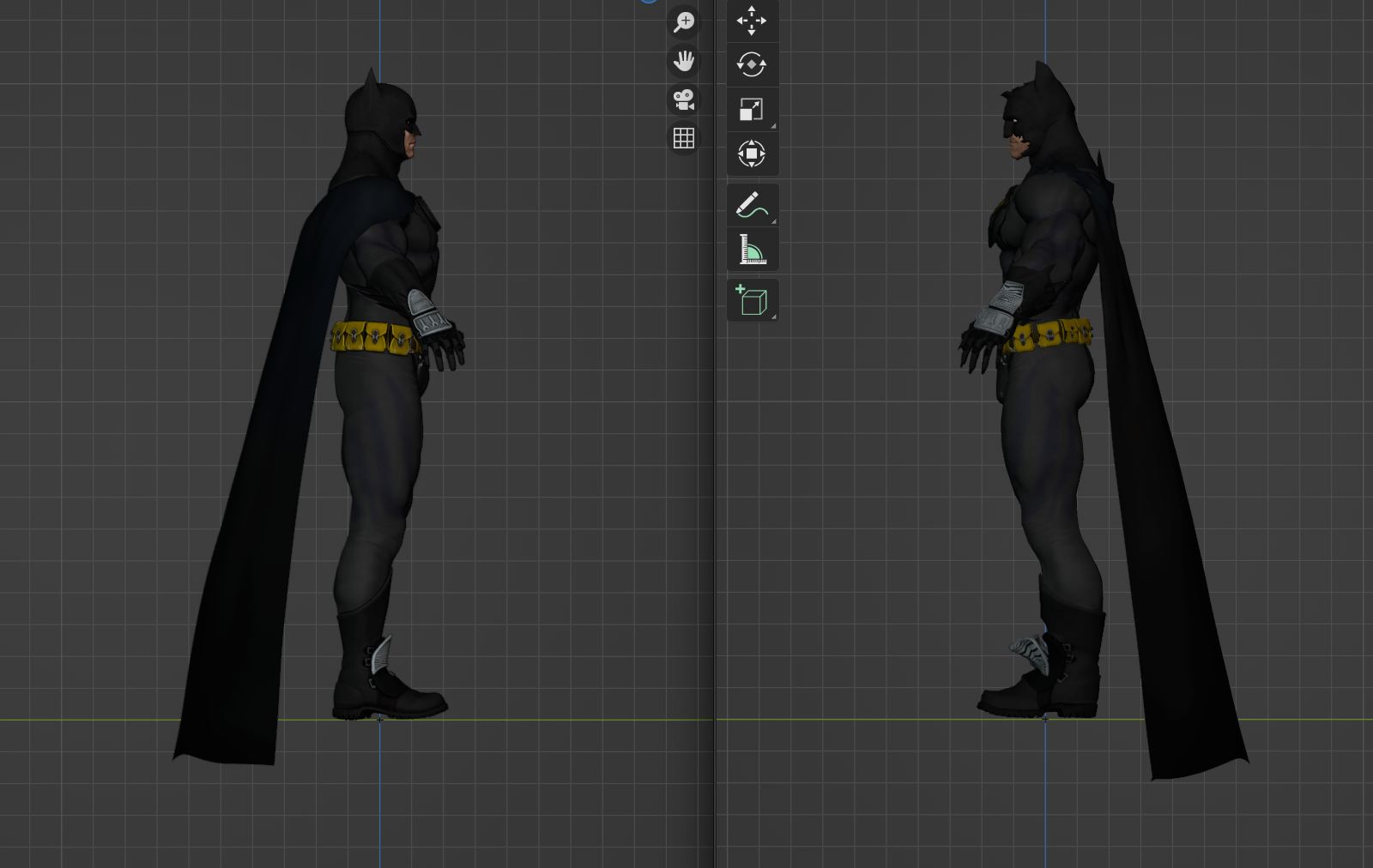Select the Rotate tool

coord(752,64)
